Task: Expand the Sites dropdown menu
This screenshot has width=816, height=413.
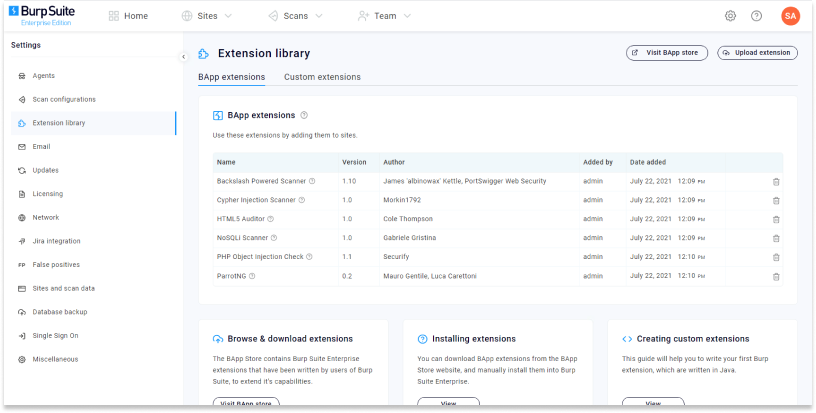Action: [207, 16]
